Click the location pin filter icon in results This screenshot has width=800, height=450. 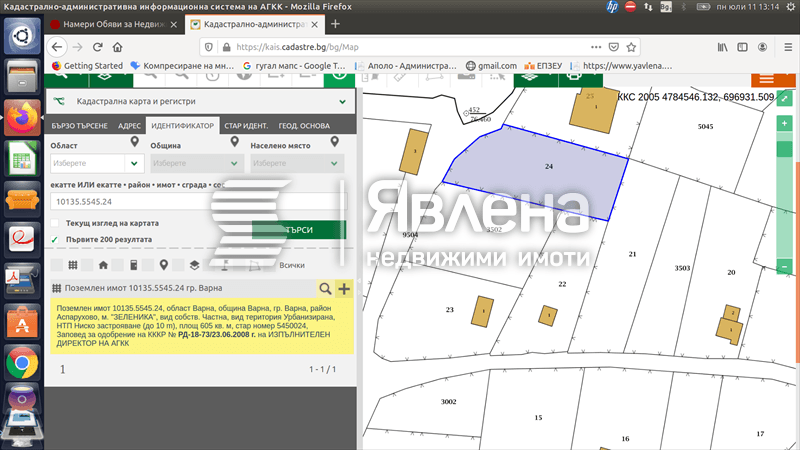164,265
